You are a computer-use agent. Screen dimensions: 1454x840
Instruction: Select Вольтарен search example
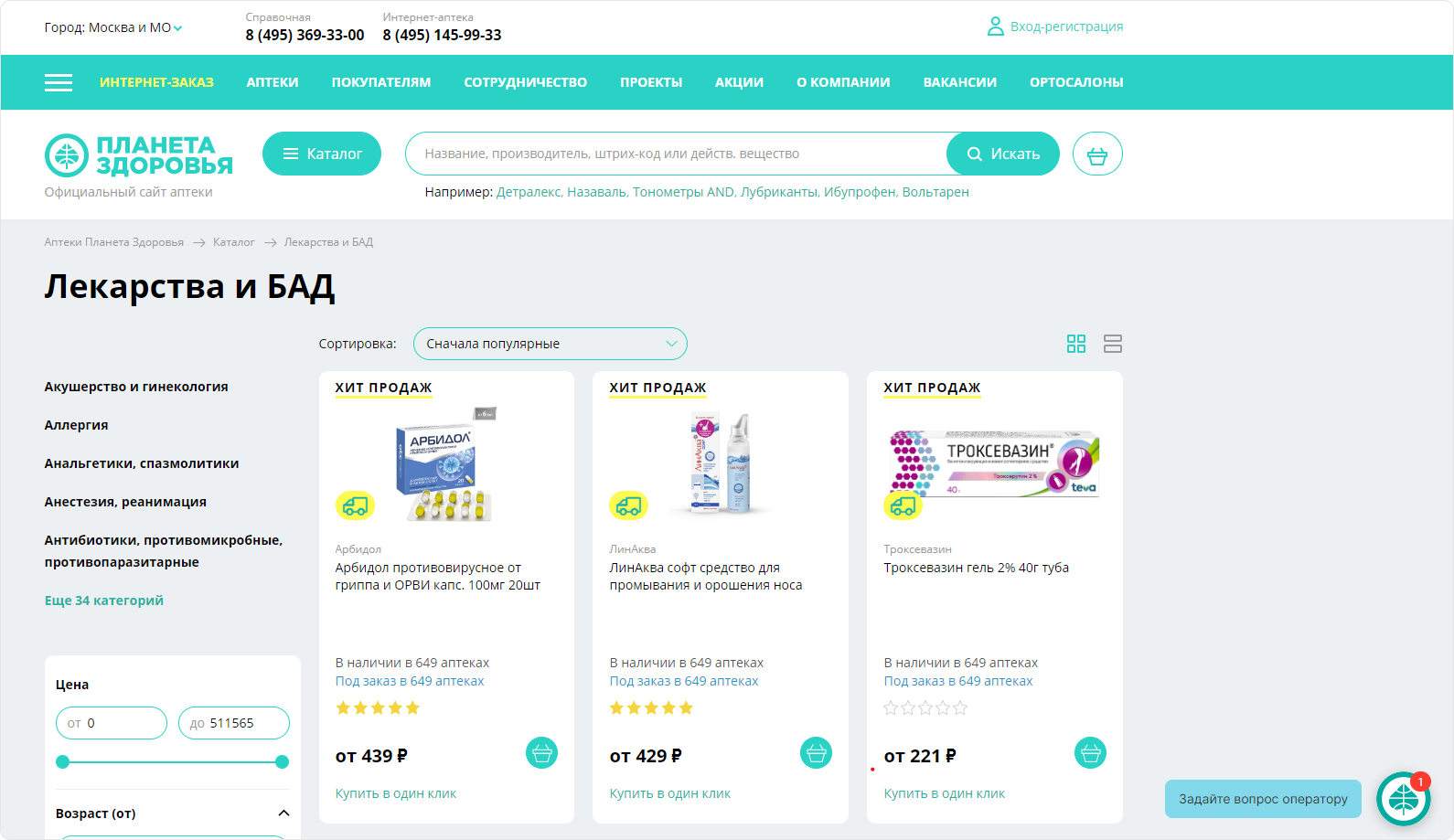tap(935, 192)
